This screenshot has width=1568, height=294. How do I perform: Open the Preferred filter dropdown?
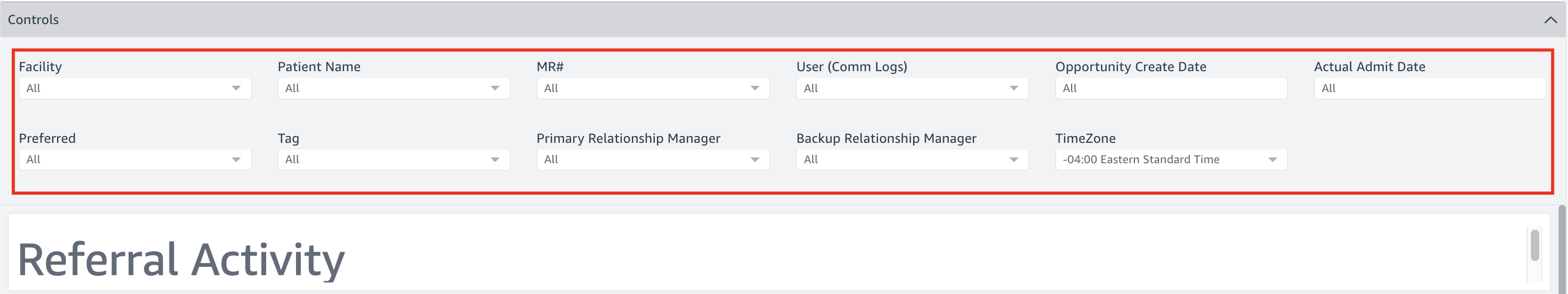(x=134, y=160)
